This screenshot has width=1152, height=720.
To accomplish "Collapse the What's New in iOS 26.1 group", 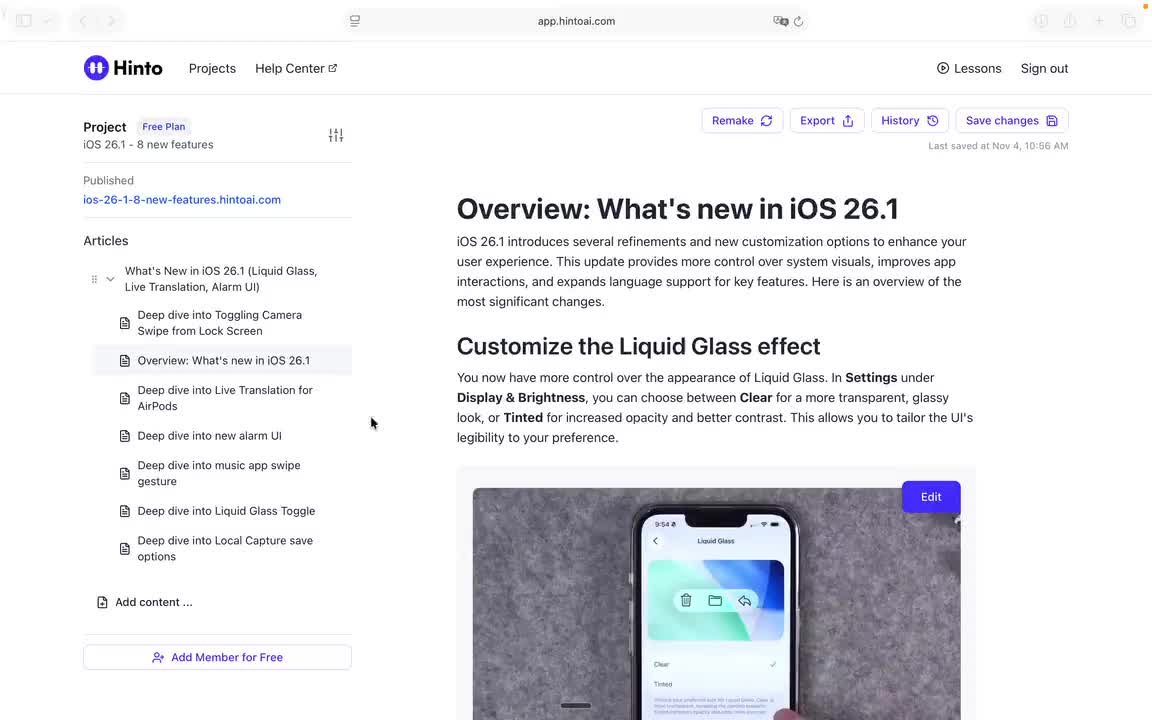I will tap(110, 279).
